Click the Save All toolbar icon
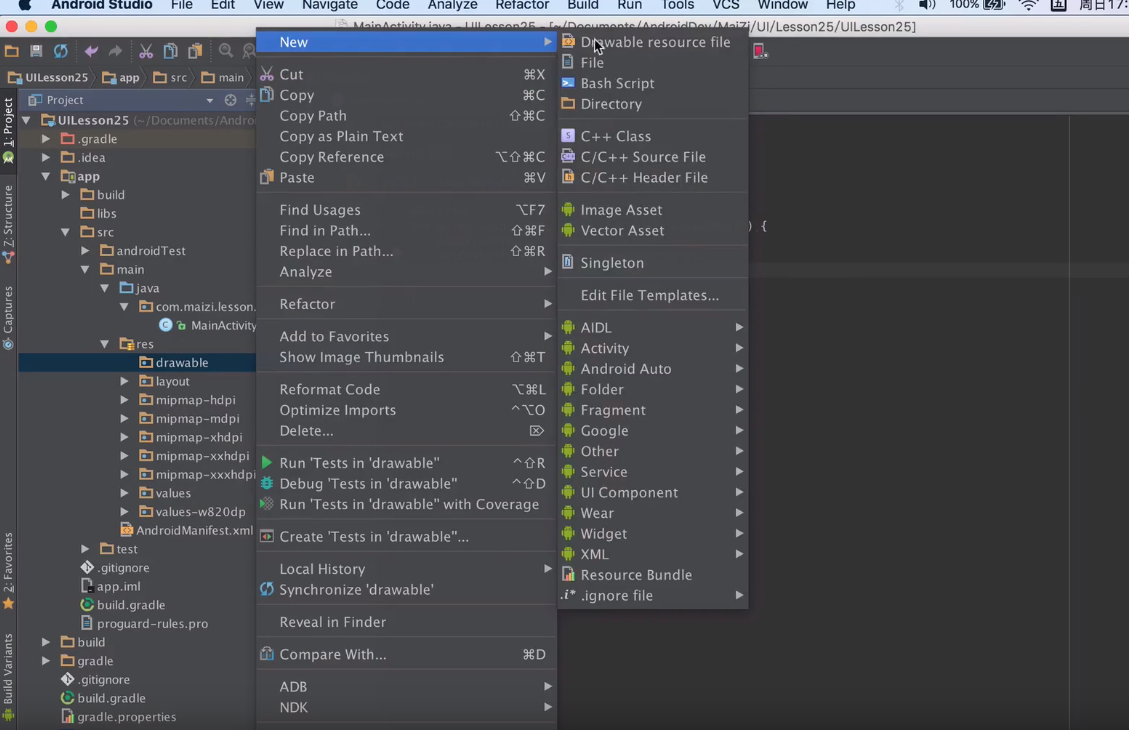This screenshot has width=1129, height=730. [36, 51]
